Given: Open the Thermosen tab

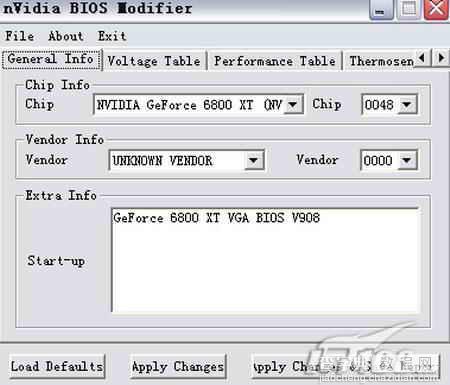Looking at the screenshot, I should 381,61.
